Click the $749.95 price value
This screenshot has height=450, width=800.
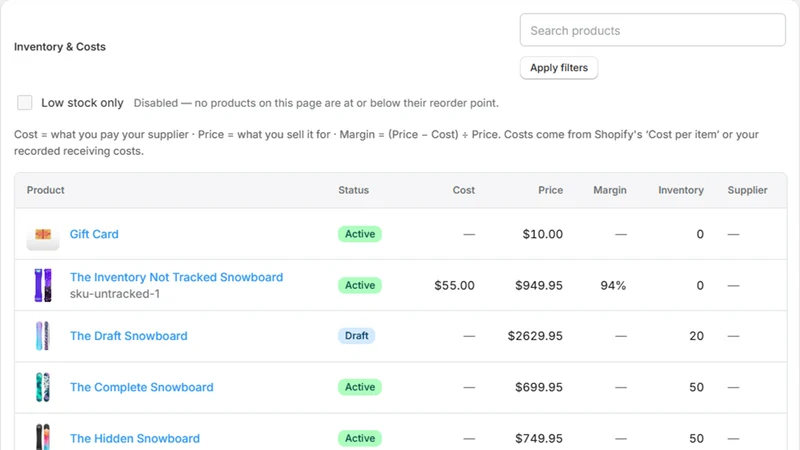point(539,438)
